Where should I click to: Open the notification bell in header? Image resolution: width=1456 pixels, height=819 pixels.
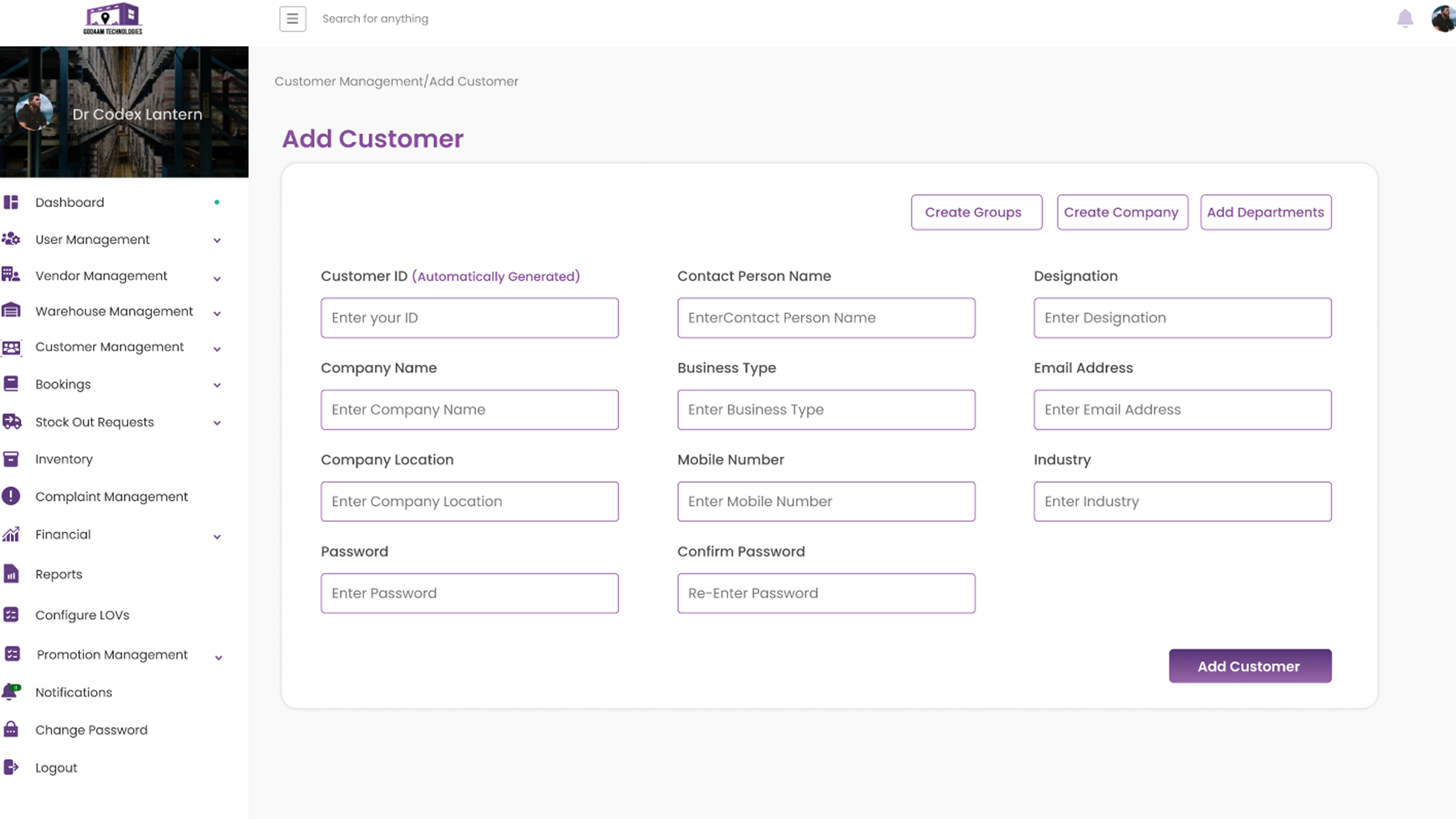pos(1404,18)
